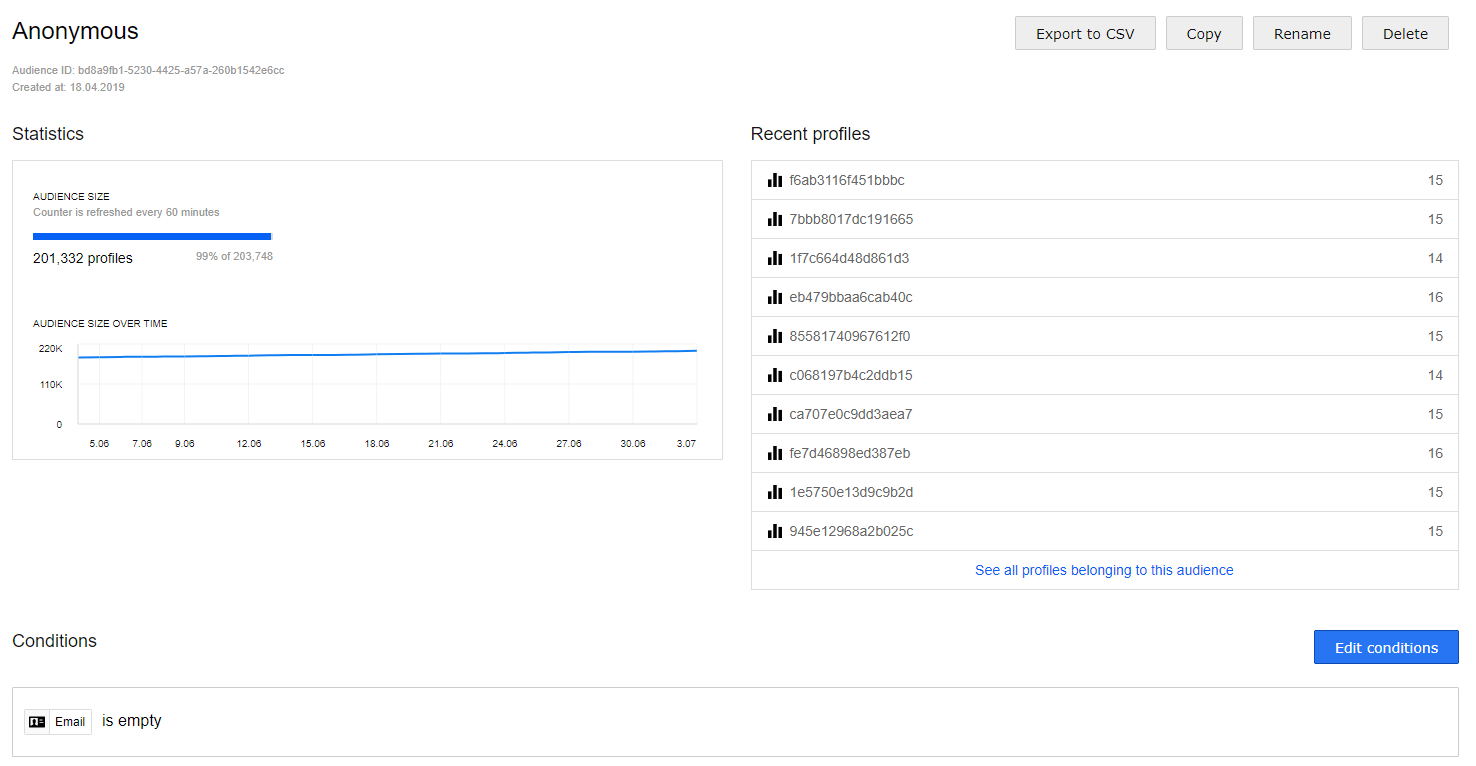Screen dimensions: 1476x766
Task: Open profile 85581740967612f0
Action: point(849,337)
